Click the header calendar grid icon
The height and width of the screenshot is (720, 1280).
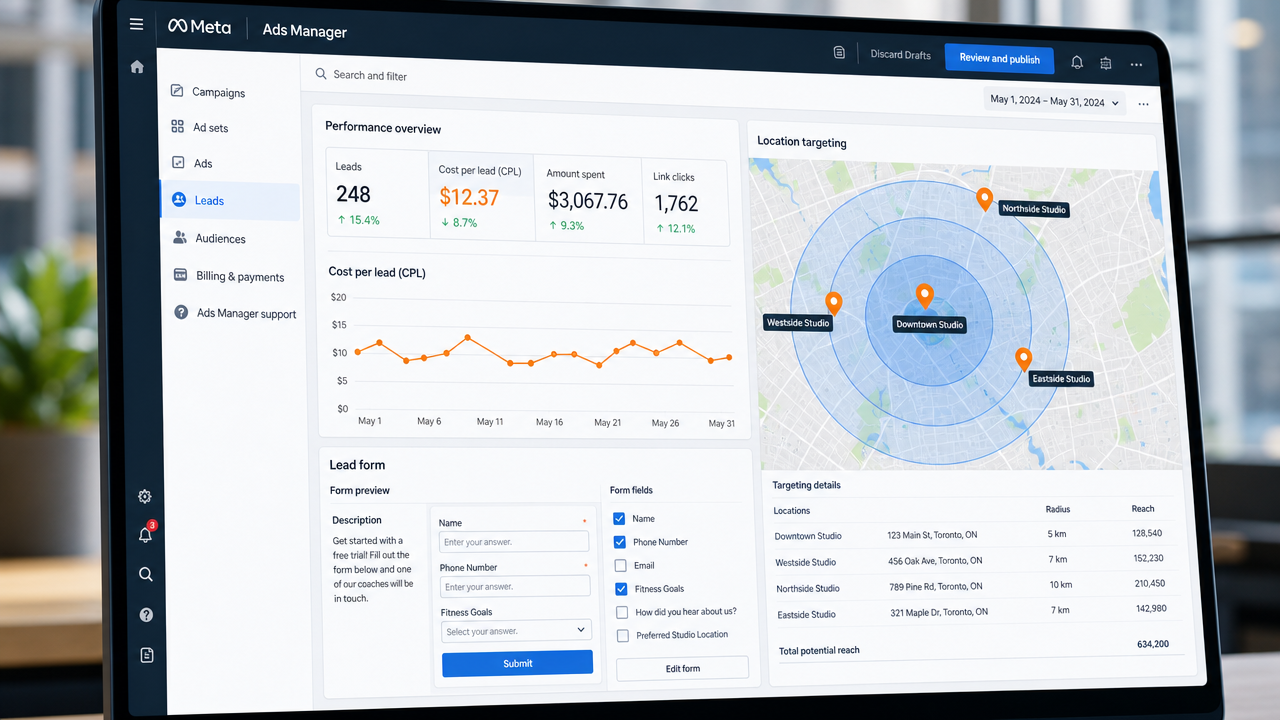[1105, 63]
